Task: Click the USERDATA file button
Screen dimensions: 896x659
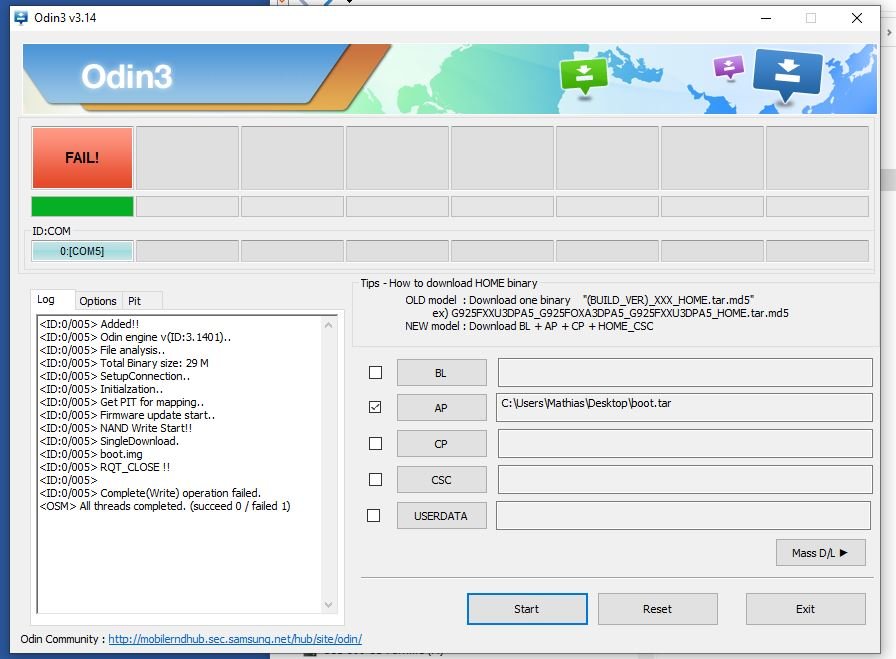Action: coord(442,516)
